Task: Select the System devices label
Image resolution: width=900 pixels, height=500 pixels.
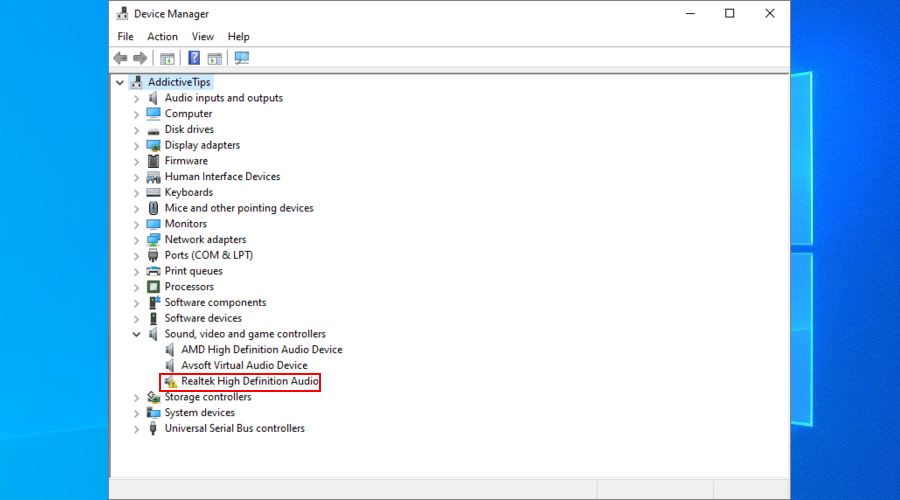Action: (200, 413)
